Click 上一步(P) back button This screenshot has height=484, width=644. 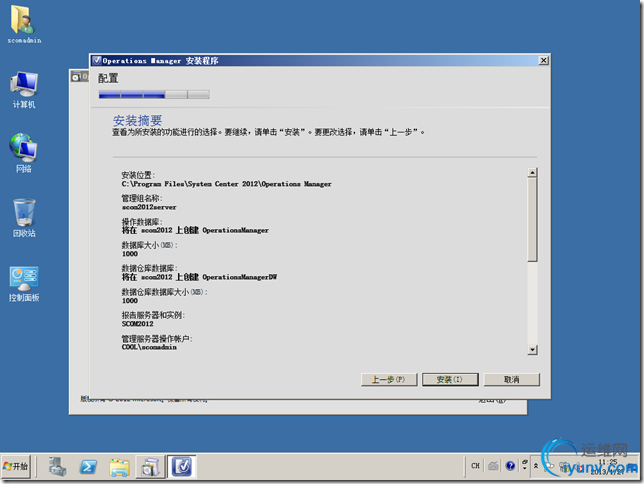click(389, 379)
